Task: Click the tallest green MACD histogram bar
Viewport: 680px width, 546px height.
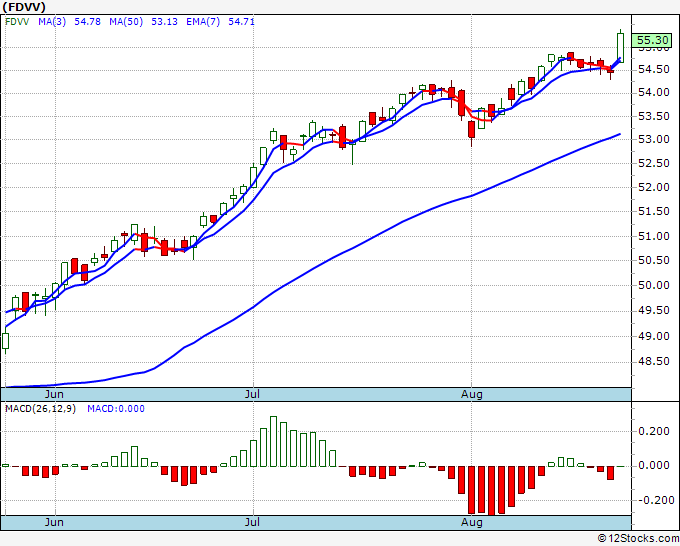Action: click(273, 441)
